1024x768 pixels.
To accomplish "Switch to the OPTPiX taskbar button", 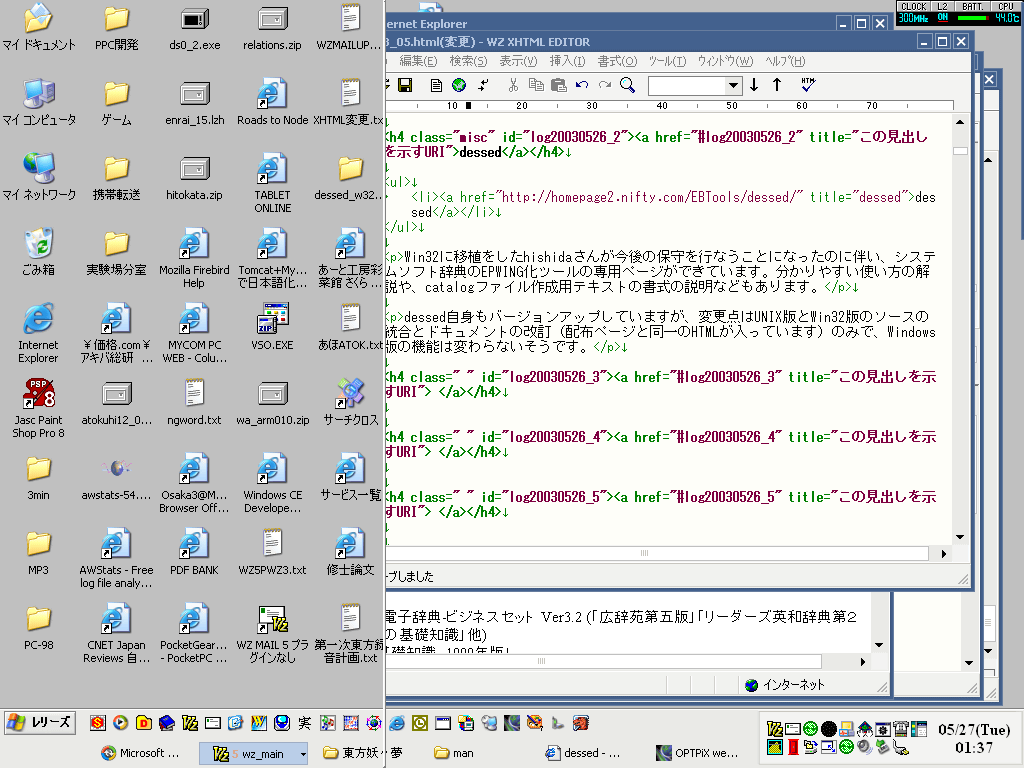I will point(696,753).
